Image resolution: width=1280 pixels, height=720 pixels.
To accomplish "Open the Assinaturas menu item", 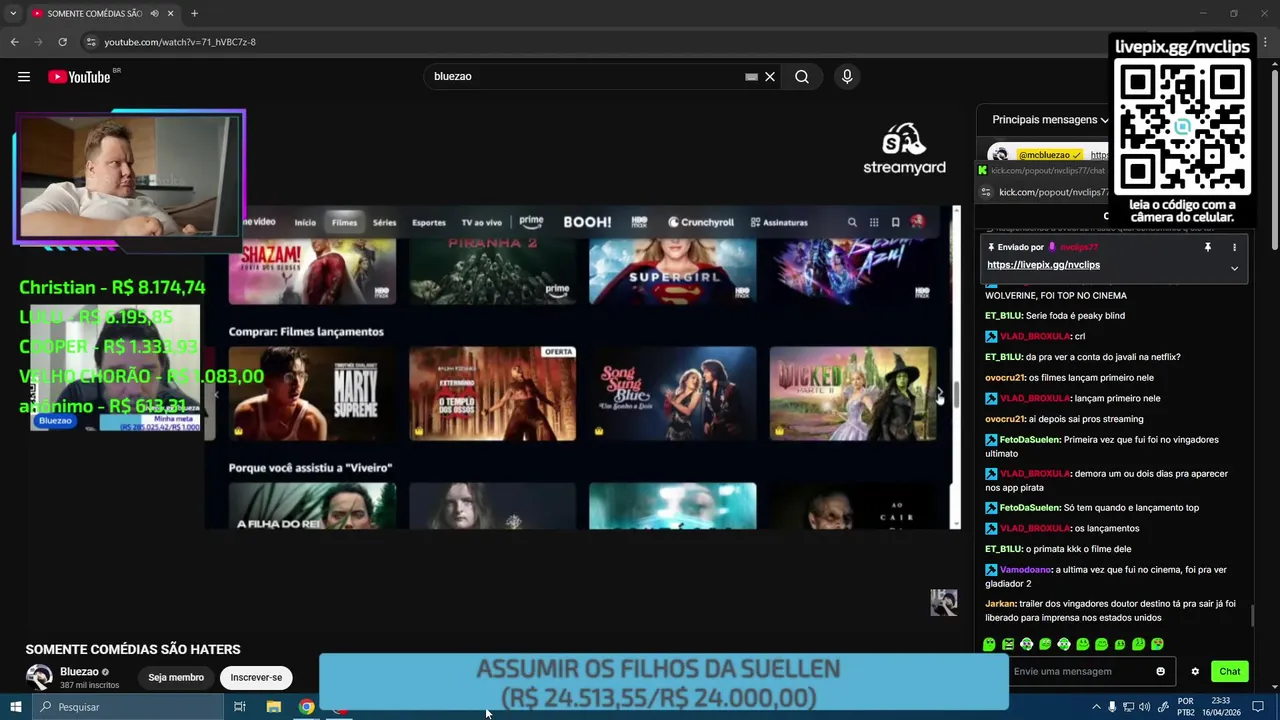I will click(779, 222).
